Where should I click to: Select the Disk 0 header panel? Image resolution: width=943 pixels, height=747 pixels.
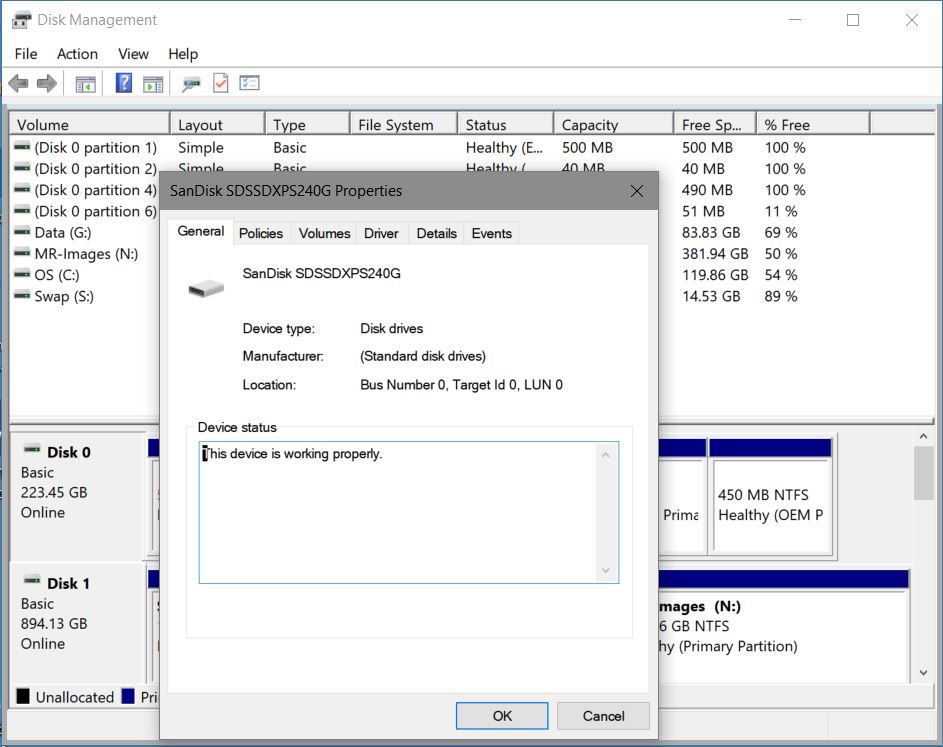(x=78, y=496)
